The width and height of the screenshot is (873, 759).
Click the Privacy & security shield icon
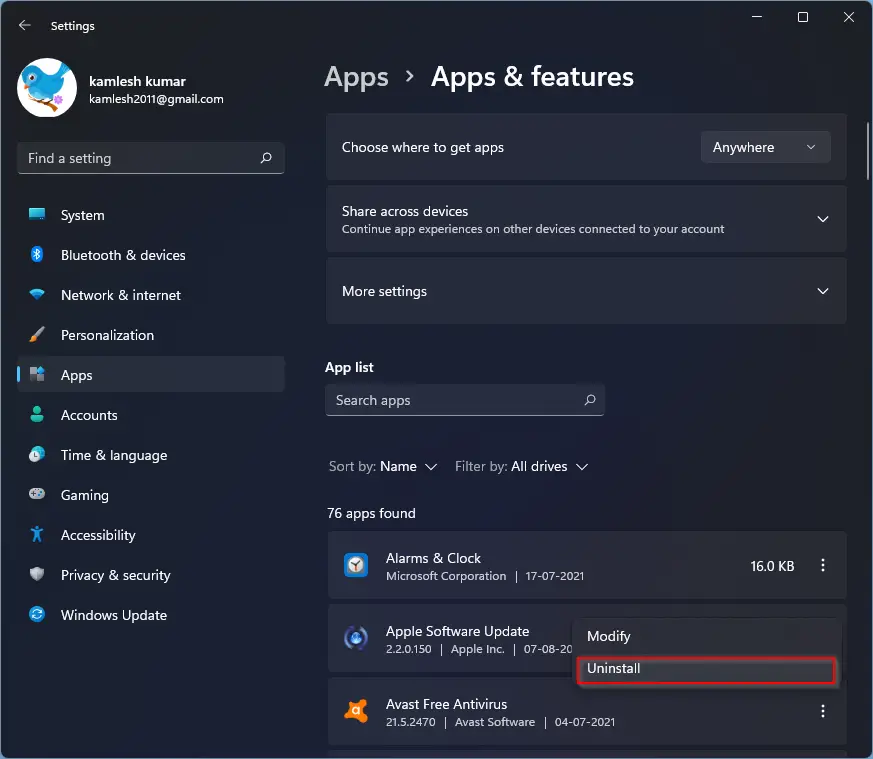(x=37, y=574)
